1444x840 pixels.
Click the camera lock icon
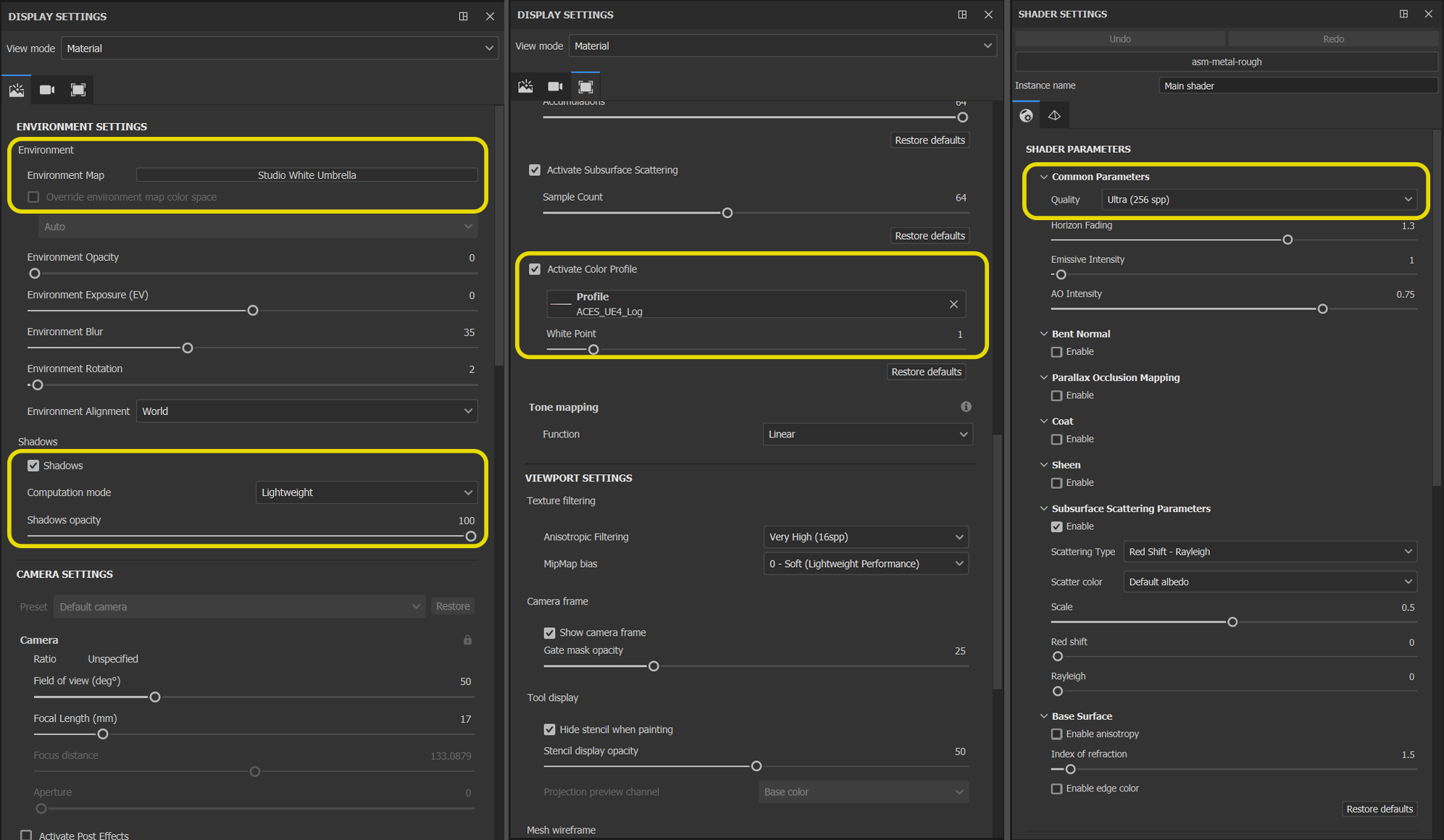(x=467, y=640)
